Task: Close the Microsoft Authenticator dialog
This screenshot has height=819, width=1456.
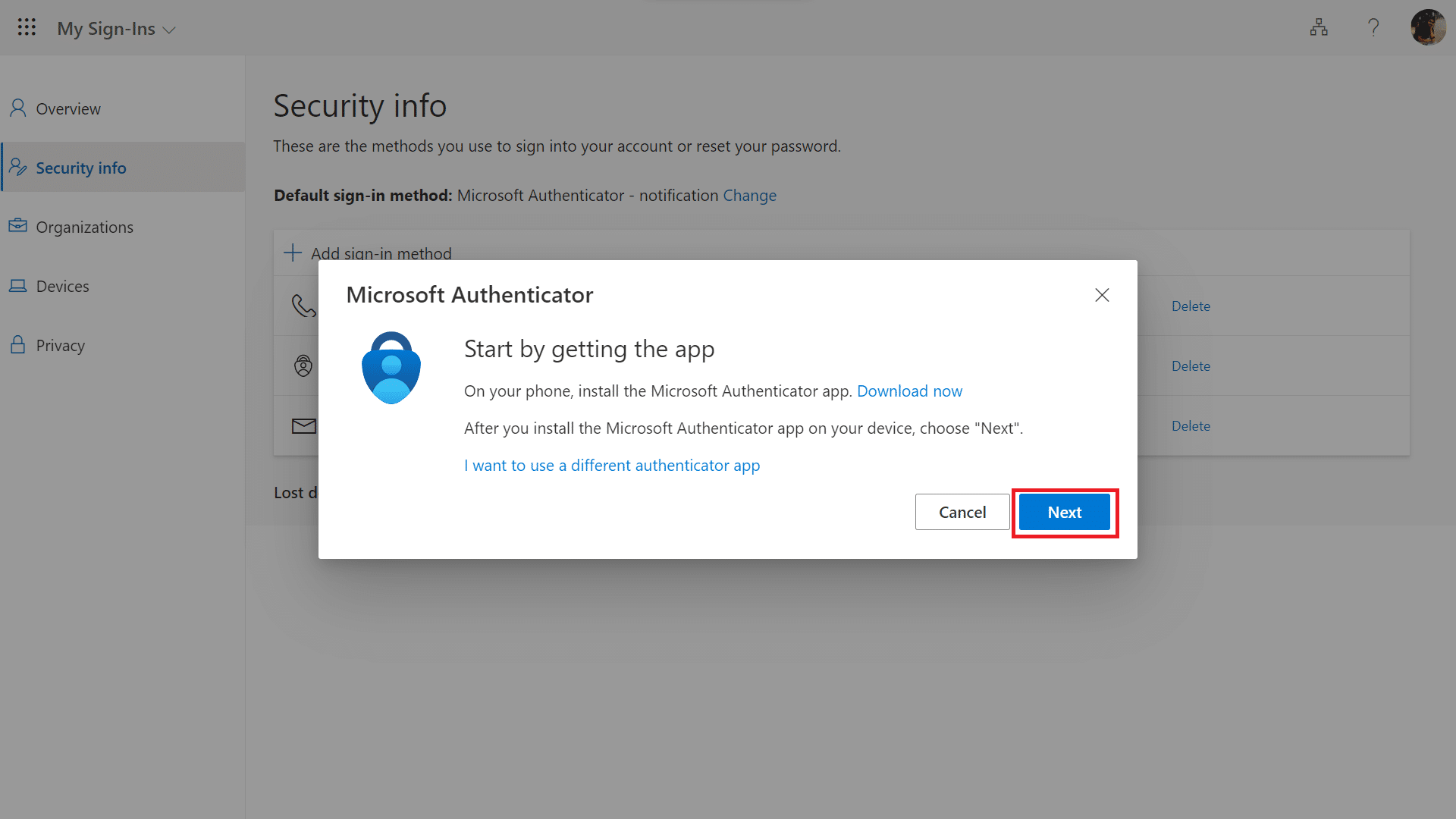Action: point(1102,295)
